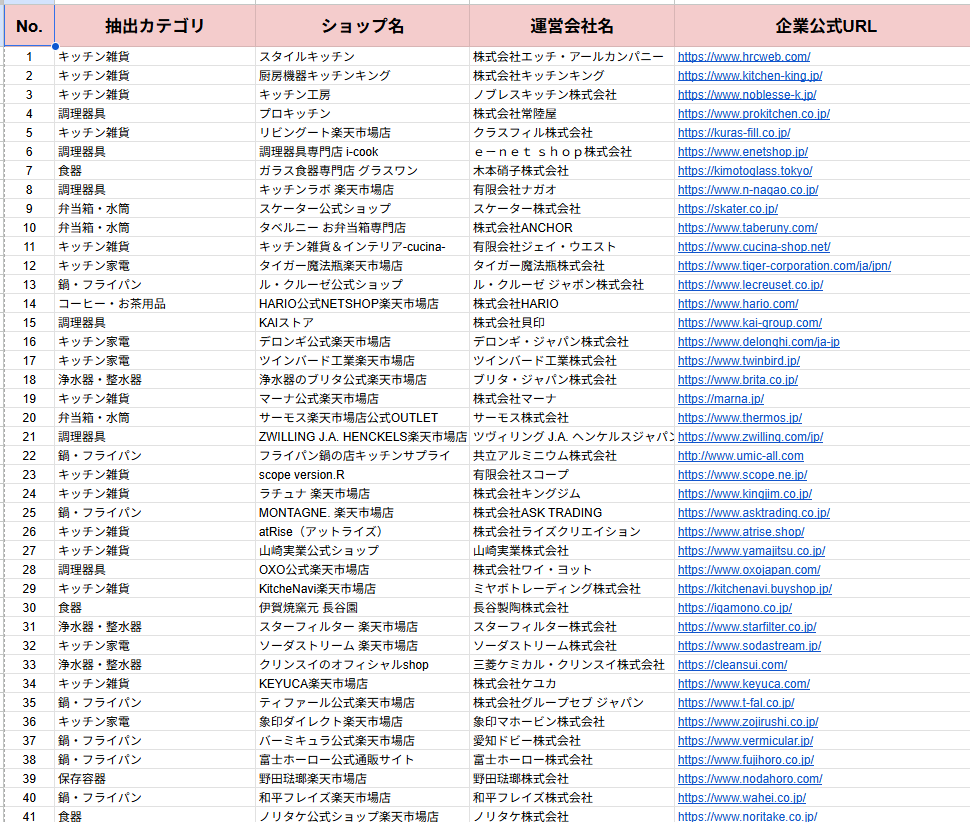Follow the delonghi.com/ja-jp link
Viewport: 970px width, 822px height.
[x=758, y=342]
